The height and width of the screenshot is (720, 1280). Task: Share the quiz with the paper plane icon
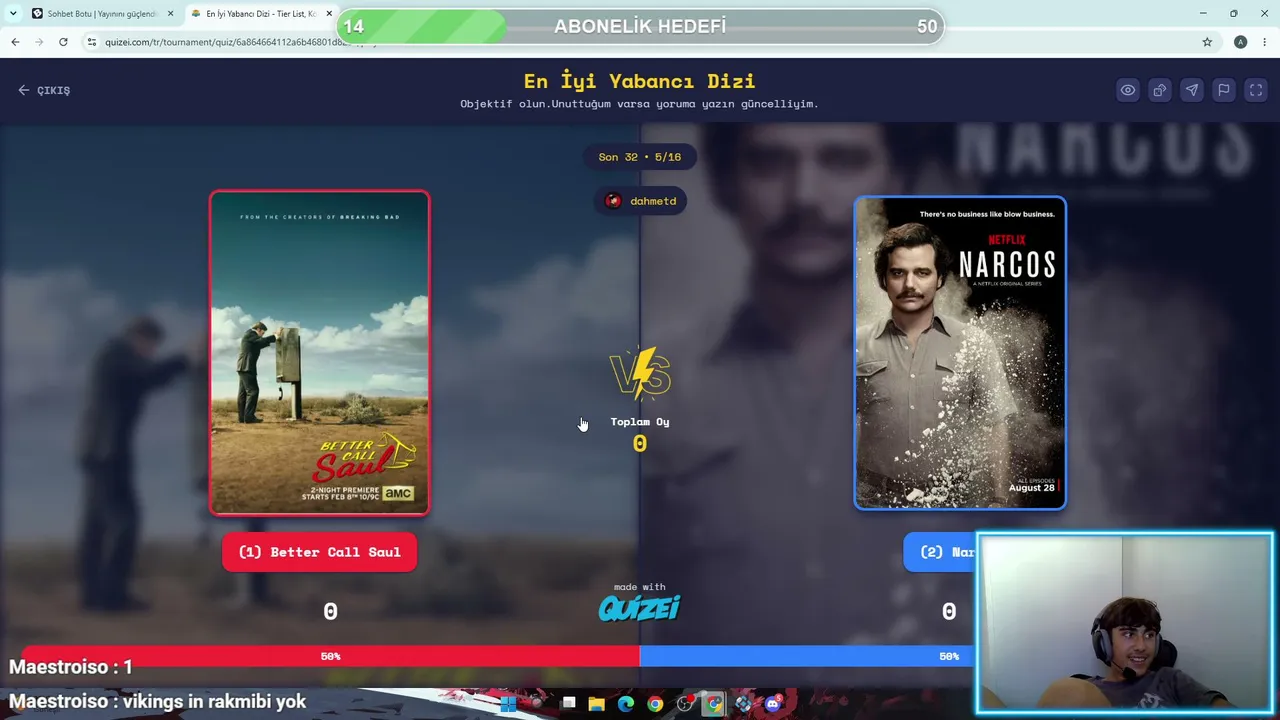click(x=1192, y=90)
